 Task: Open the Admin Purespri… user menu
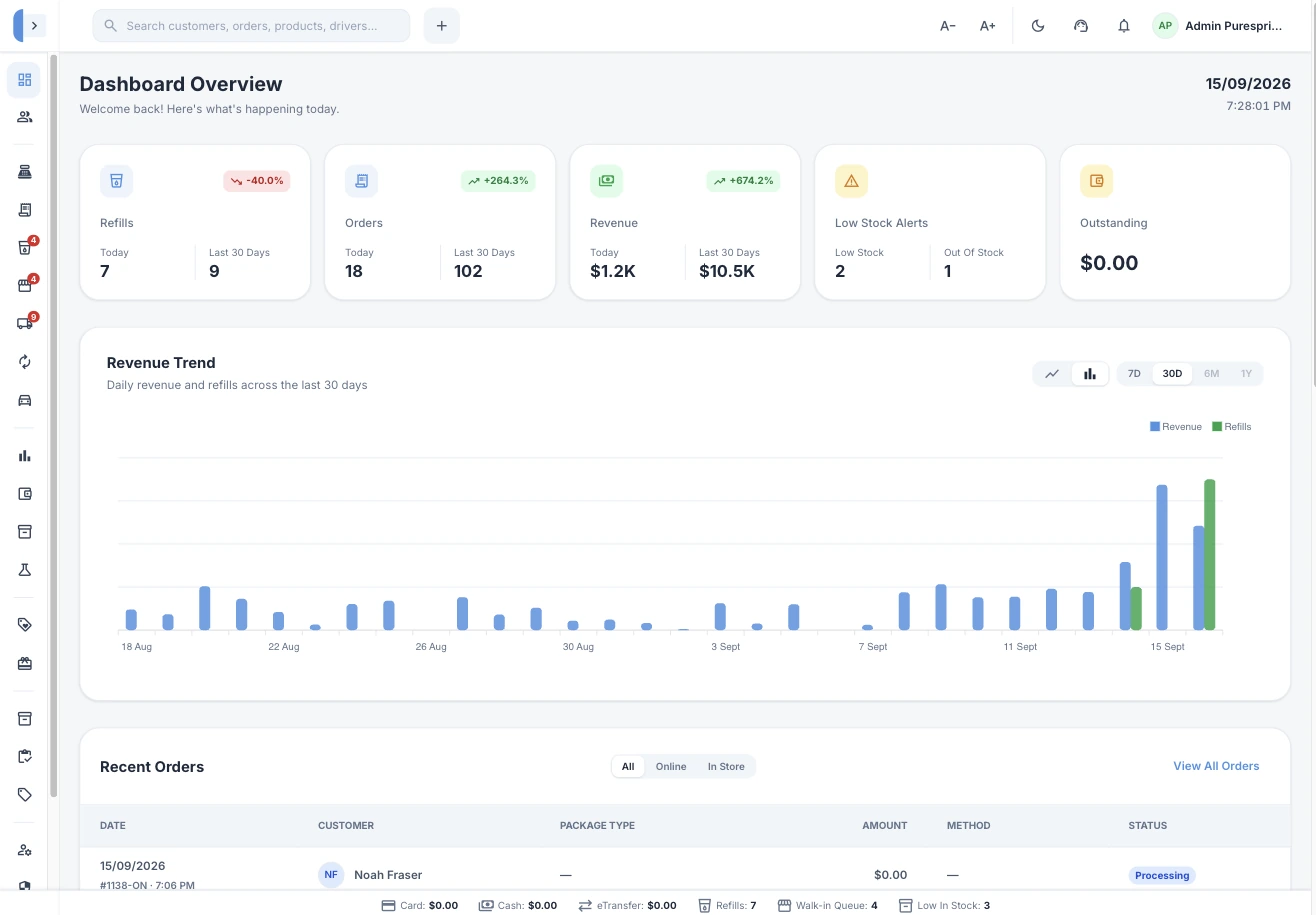1218,26
